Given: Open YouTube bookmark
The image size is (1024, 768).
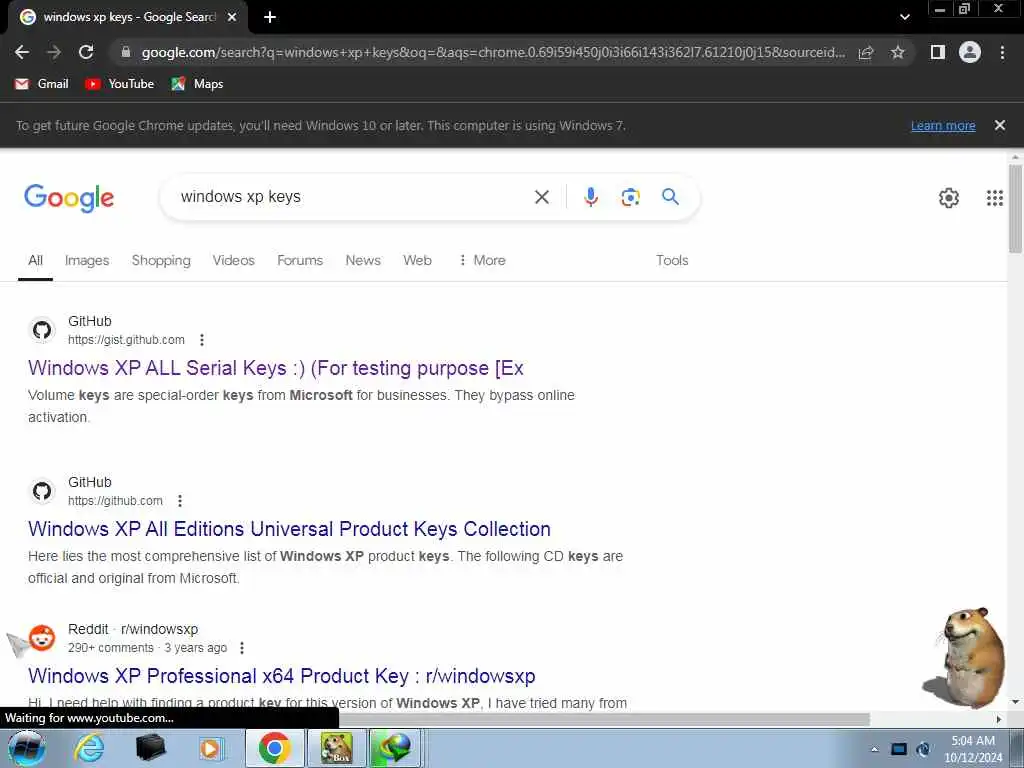Looking at the screenshot, I should pos(120,84).
